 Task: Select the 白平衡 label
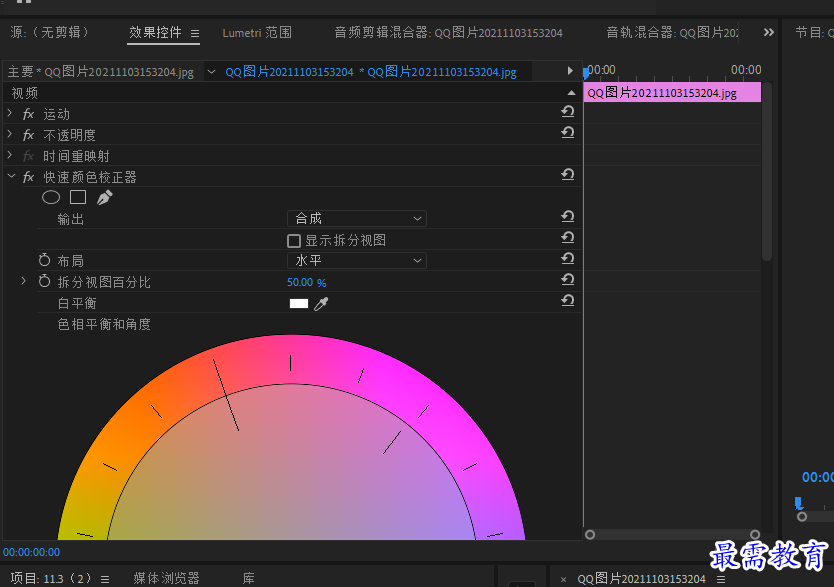tap(77, 303)
